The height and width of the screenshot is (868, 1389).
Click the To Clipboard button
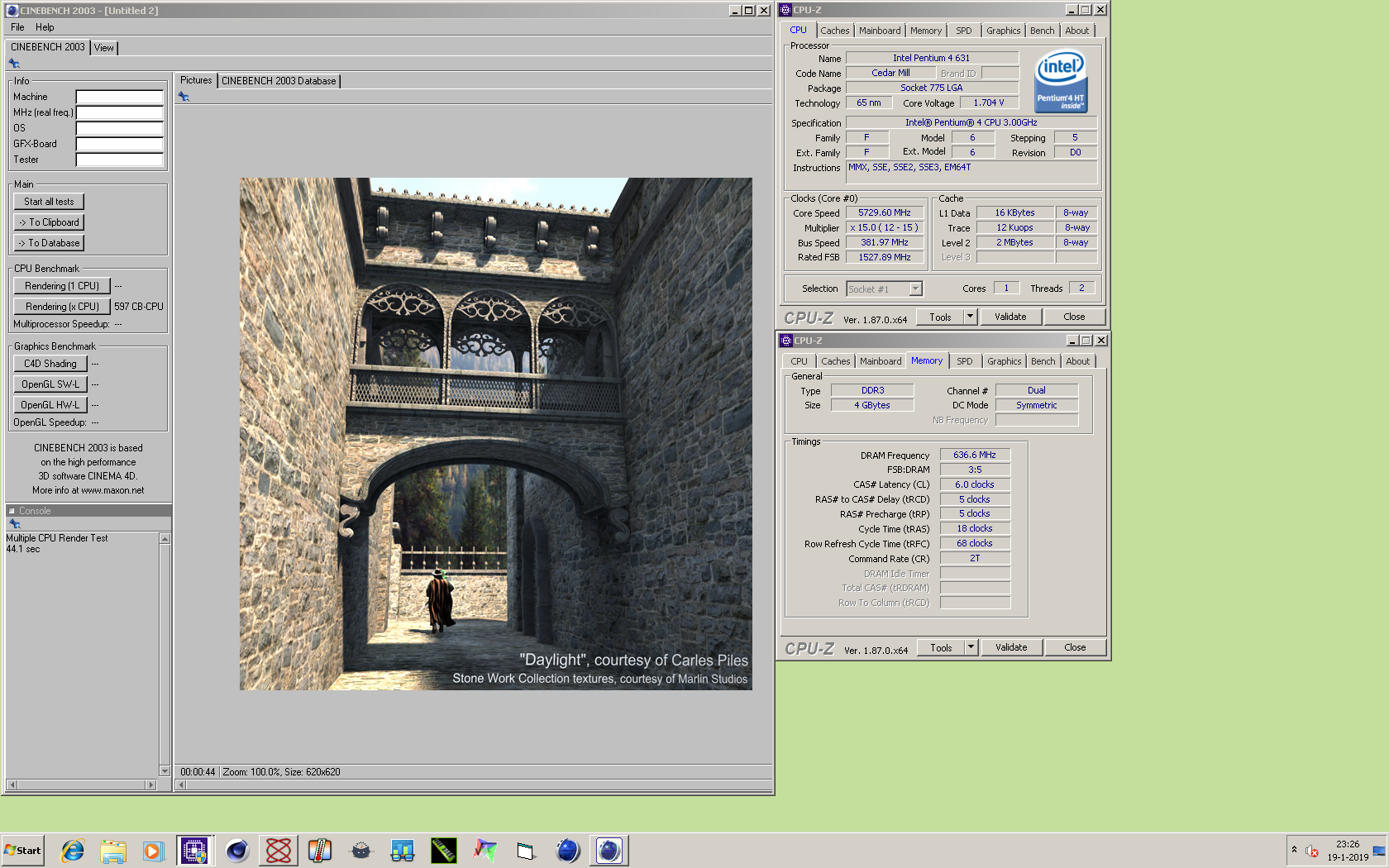pos(49,222)
